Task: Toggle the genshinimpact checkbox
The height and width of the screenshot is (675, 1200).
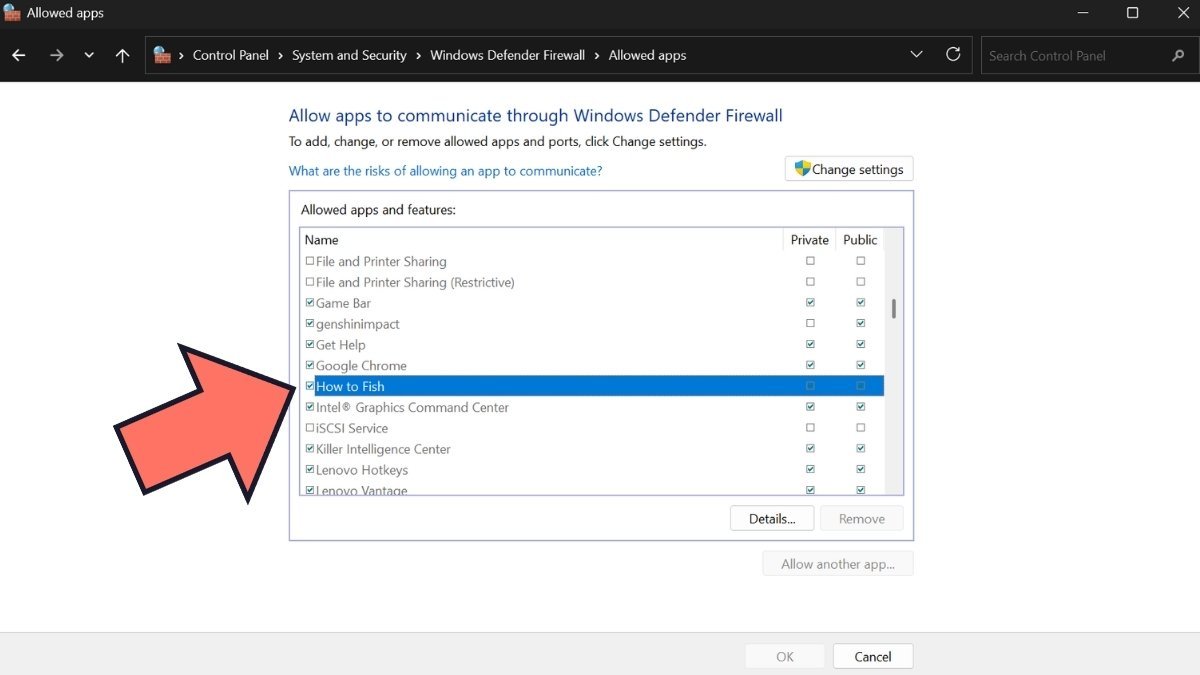Action: 310,324
